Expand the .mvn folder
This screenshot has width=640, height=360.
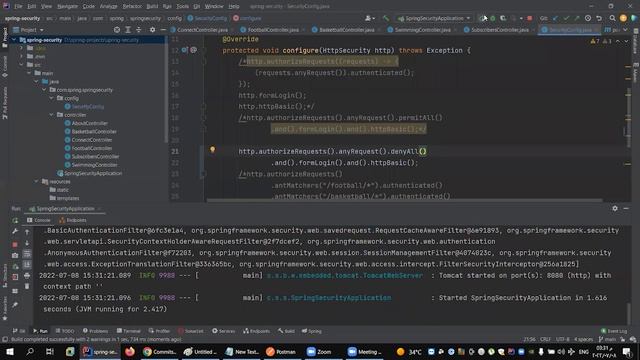point(22,57)
